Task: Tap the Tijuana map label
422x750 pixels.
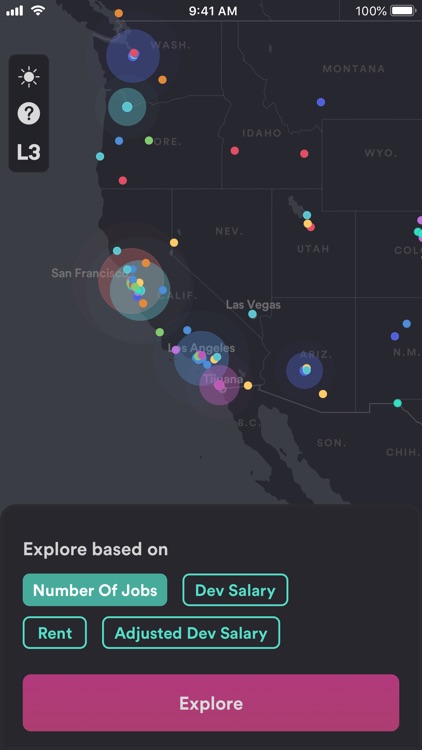Action: tap(223, 379)
